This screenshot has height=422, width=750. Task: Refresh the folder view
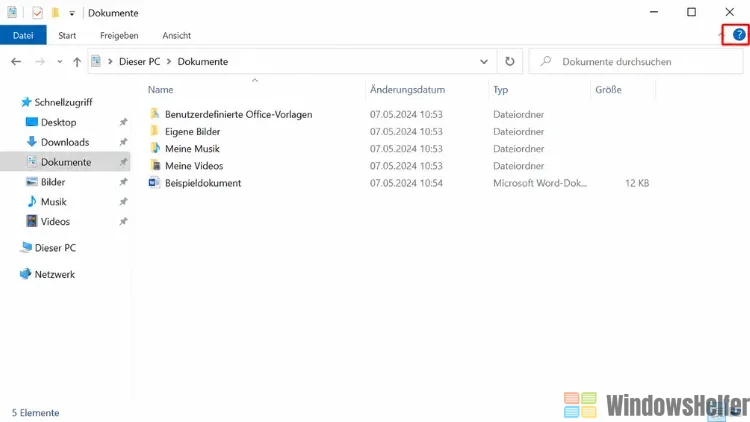point(510,62)
